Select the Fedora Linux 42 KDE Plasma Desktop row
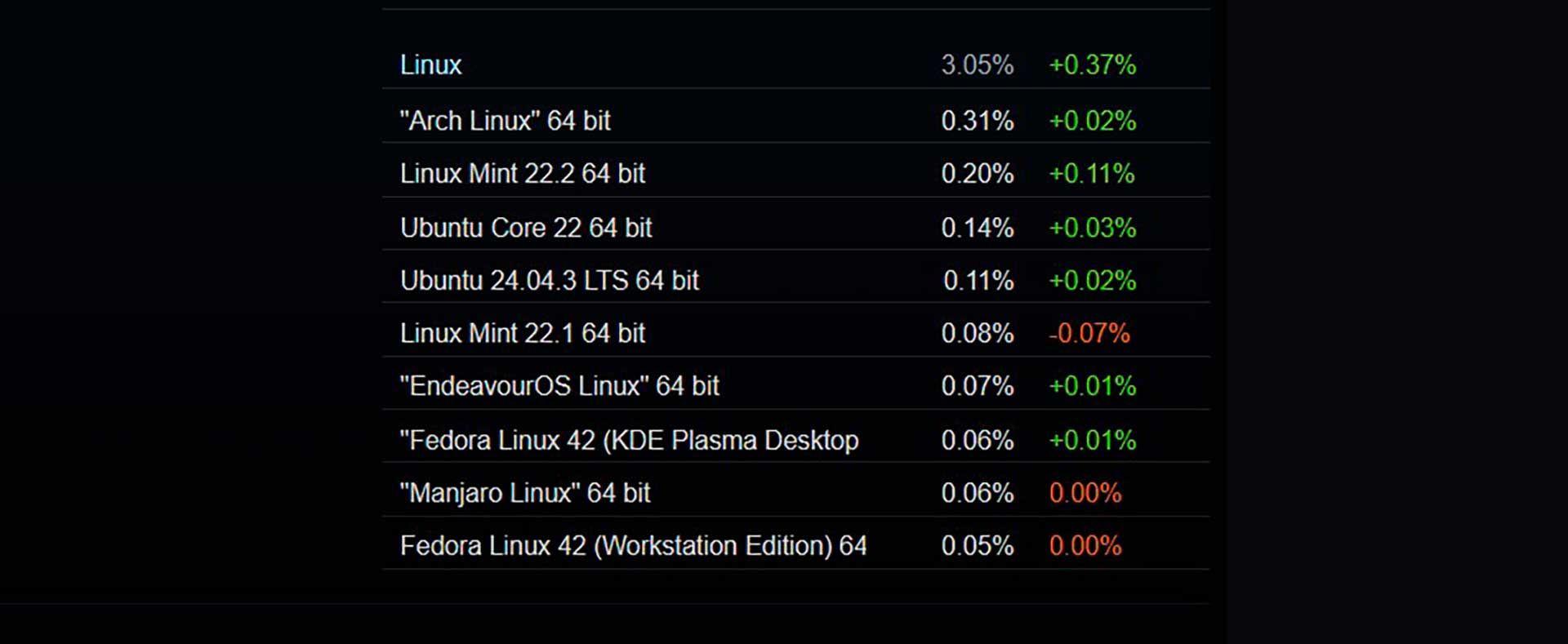Viewport: 1568px width, 644px height. coord(629,441)
